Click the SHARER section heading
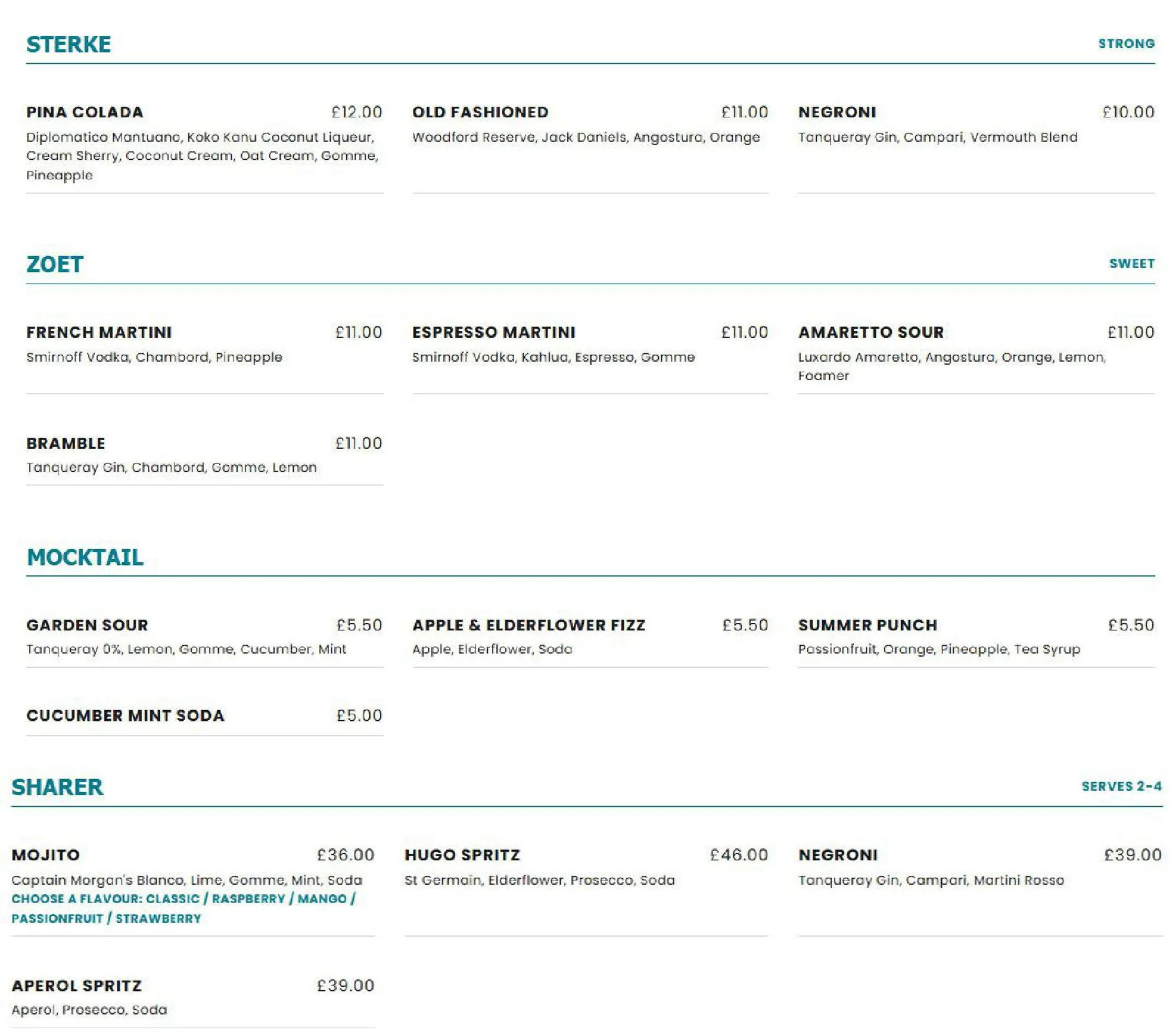The height and width of the screenshot is (1031, 1176). [x=57, y=787]
